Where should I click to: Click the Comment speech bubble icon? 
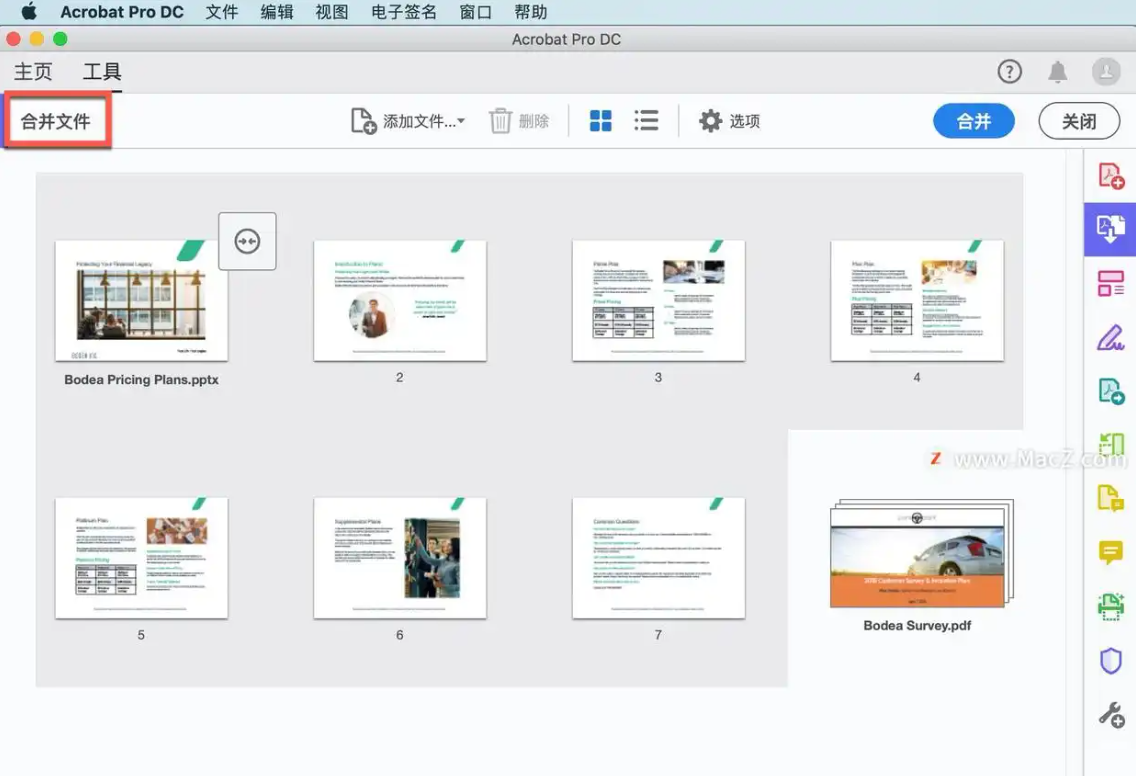point(1110,553)
